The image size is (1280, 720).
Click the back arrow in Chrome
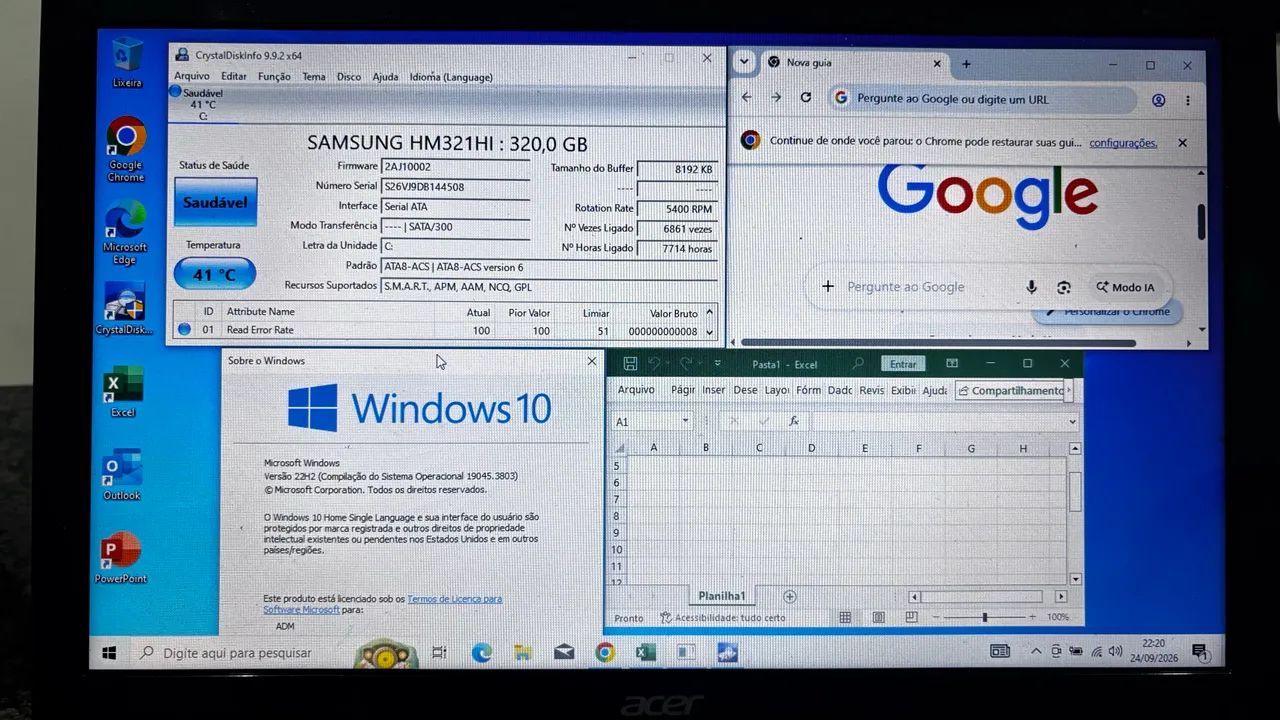(x=746, y=97)
